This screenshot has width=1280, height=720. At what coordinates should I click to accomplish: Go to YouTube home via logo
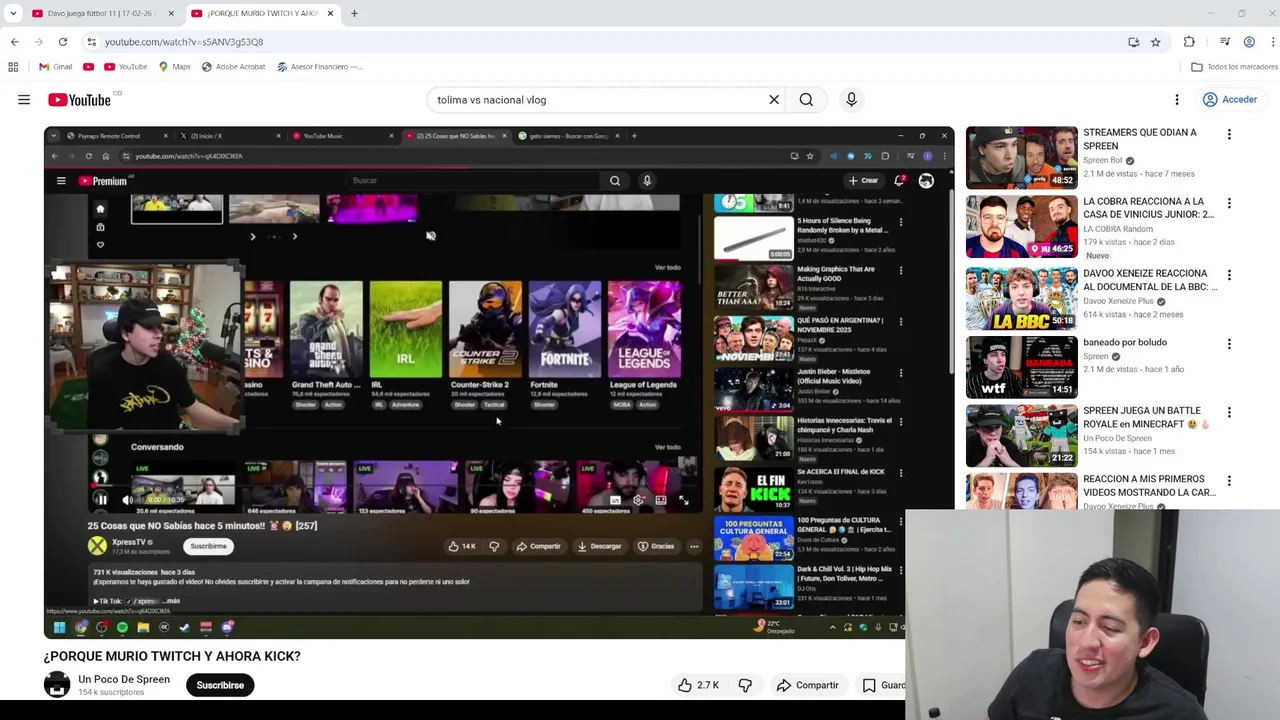tap(79, 100)
